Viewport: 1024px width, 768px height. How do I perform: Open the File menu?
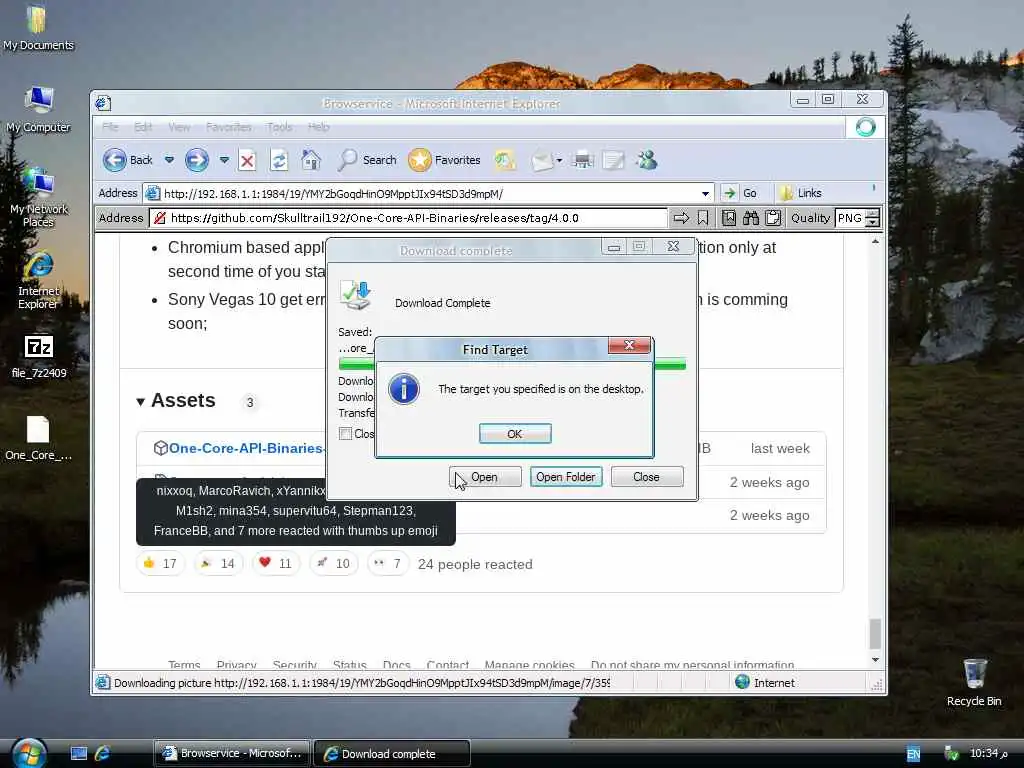click(110, 127)
